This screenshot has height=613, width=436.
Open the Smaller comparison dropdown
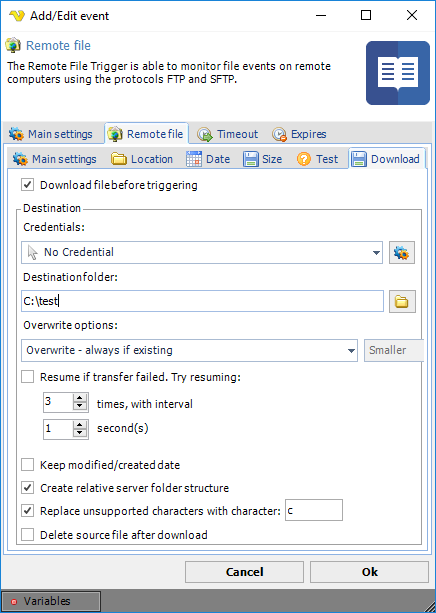click(x=394, y=350)
